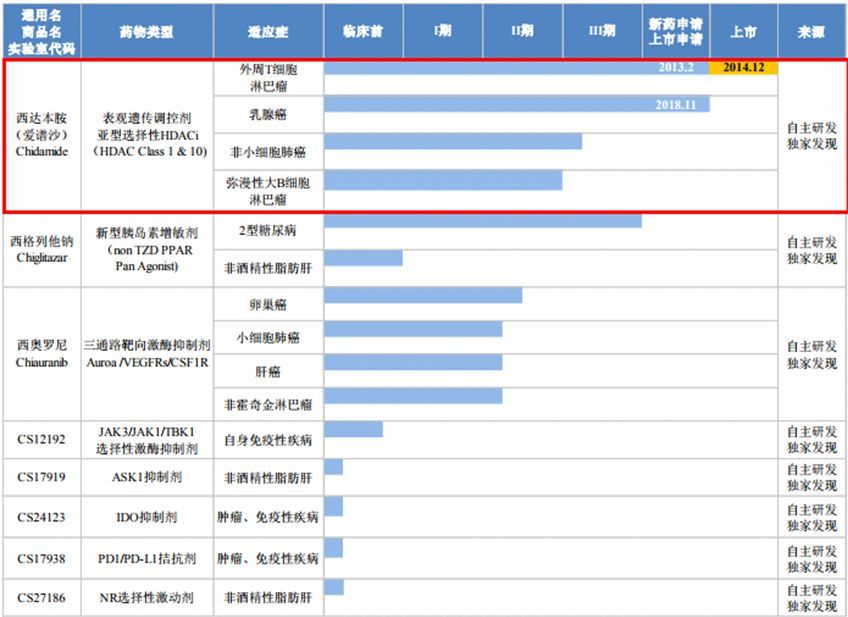Click 自主研发 source cell for CS24123
This screenshot has width=848, height=617.
click(812, 517)
